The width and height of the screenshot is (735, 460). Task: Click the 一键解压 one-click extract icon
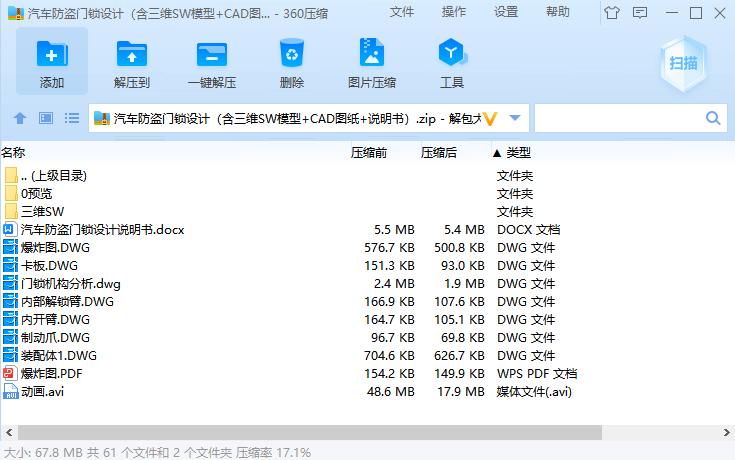tap(212, 54)
